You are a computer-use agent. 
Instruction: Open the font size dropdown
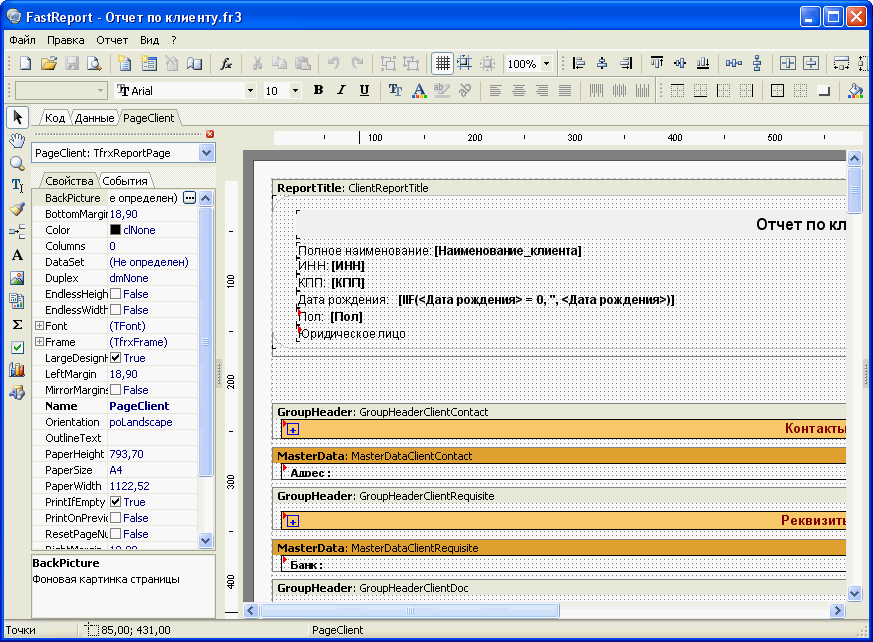pyautogui.click(x=296, y=90)
